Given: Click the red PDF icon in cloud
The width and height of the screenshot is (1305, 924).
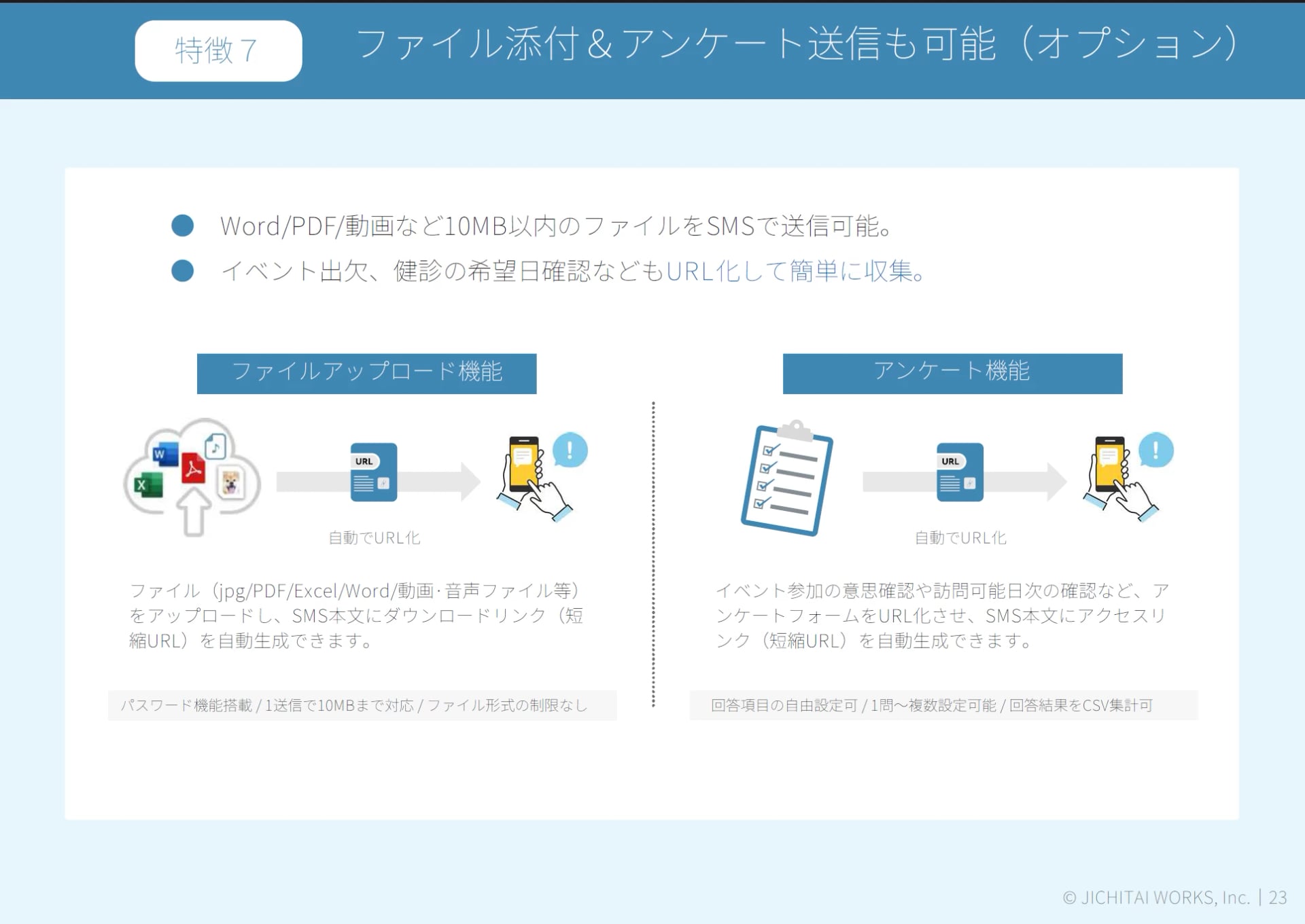Looking at the screenshot, I should point(193,468).
